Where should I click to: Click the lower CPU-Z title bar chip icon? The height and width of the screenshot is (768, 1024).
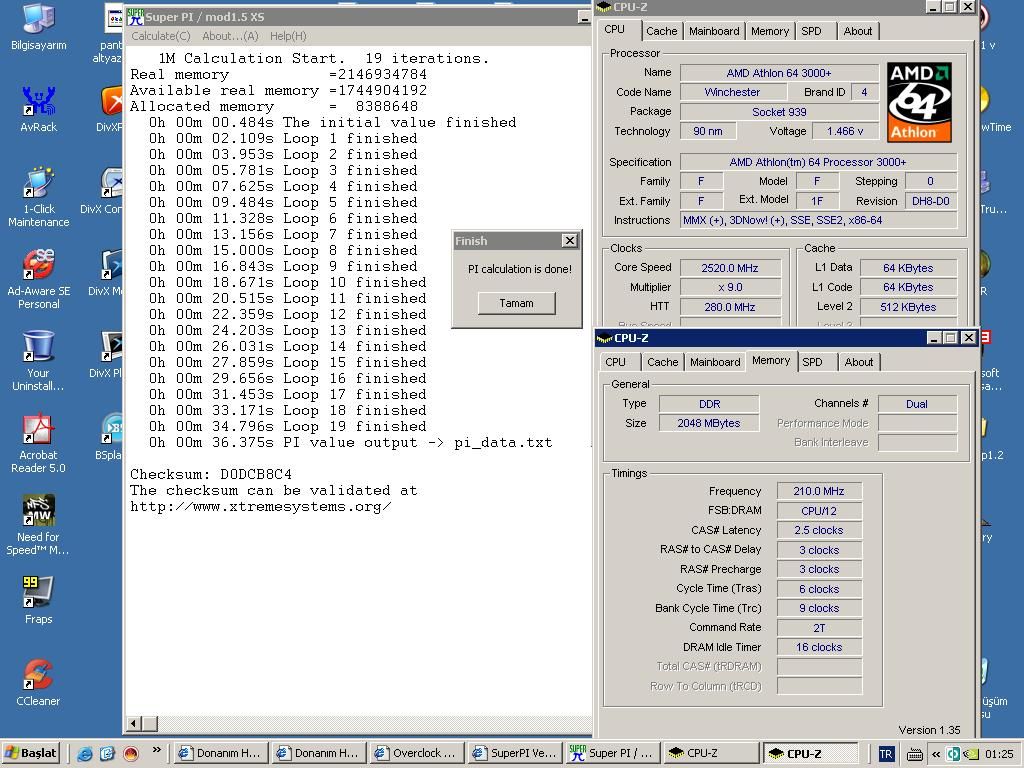point(605,338)
